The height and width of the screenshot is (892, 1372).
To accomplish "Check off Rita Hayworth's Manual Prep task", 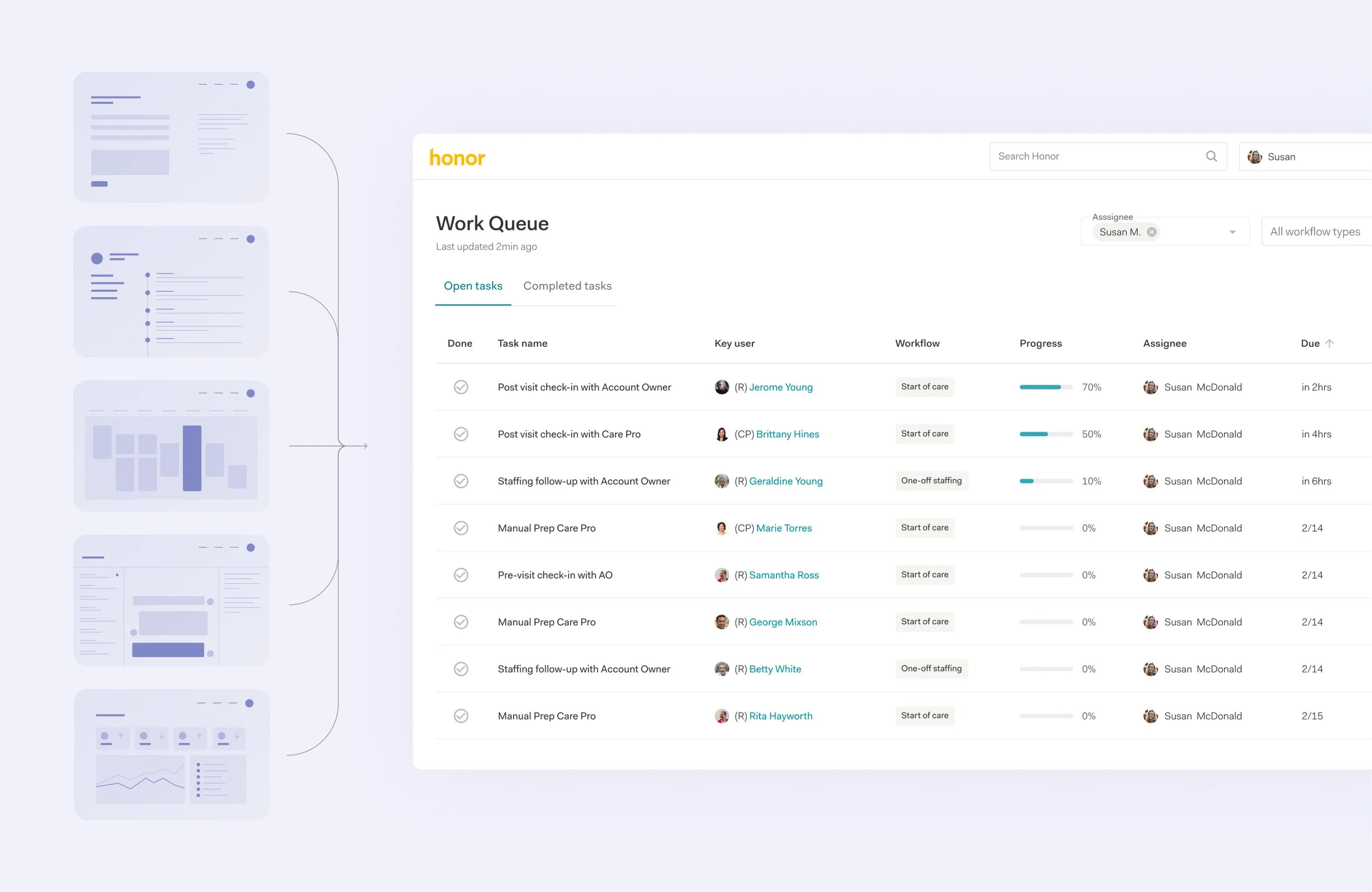I will click(460, 716).
